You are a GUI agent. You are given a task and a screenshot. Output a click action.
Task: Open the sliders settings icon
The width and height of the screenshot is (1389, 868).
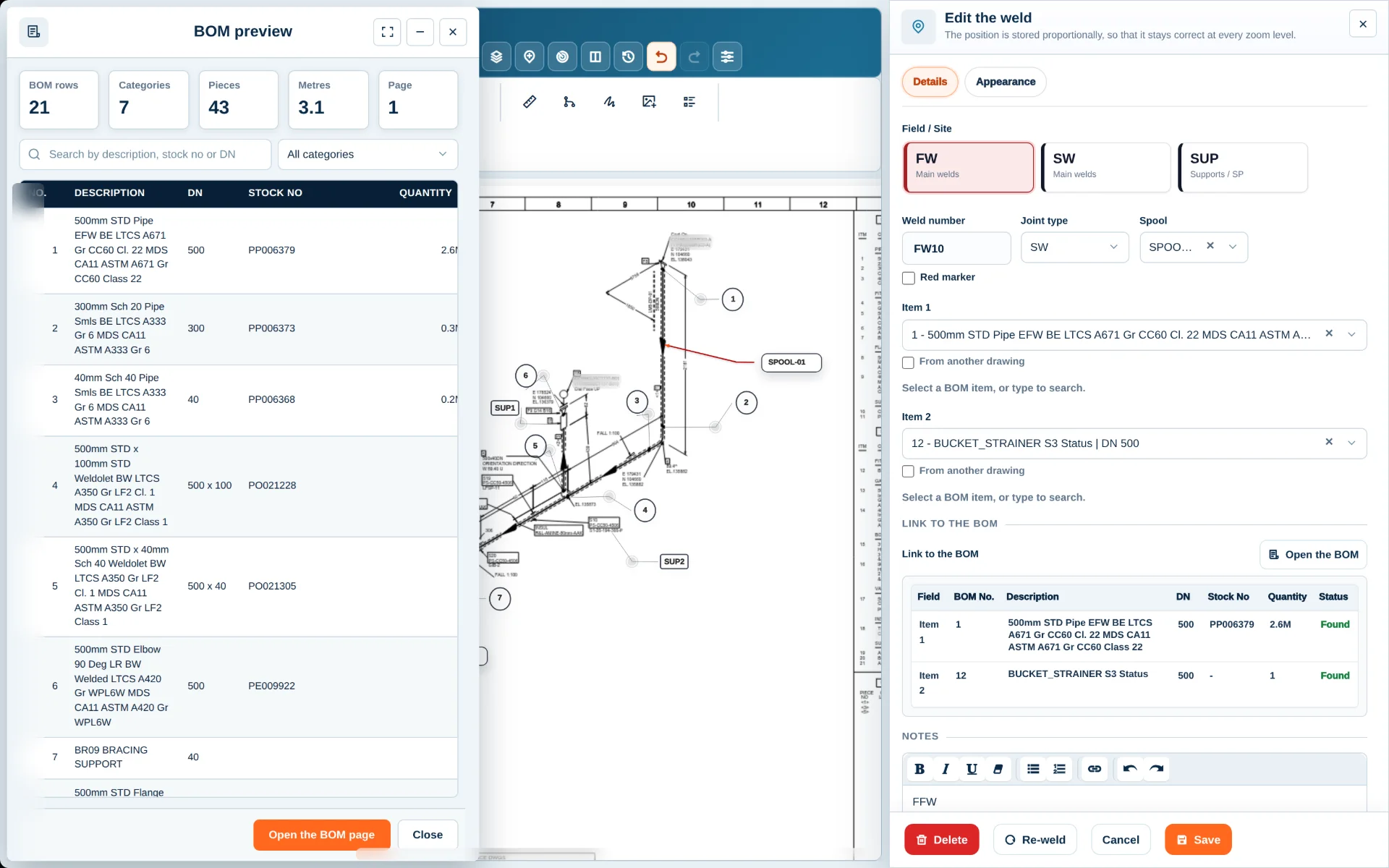click(x=728, y=56)
